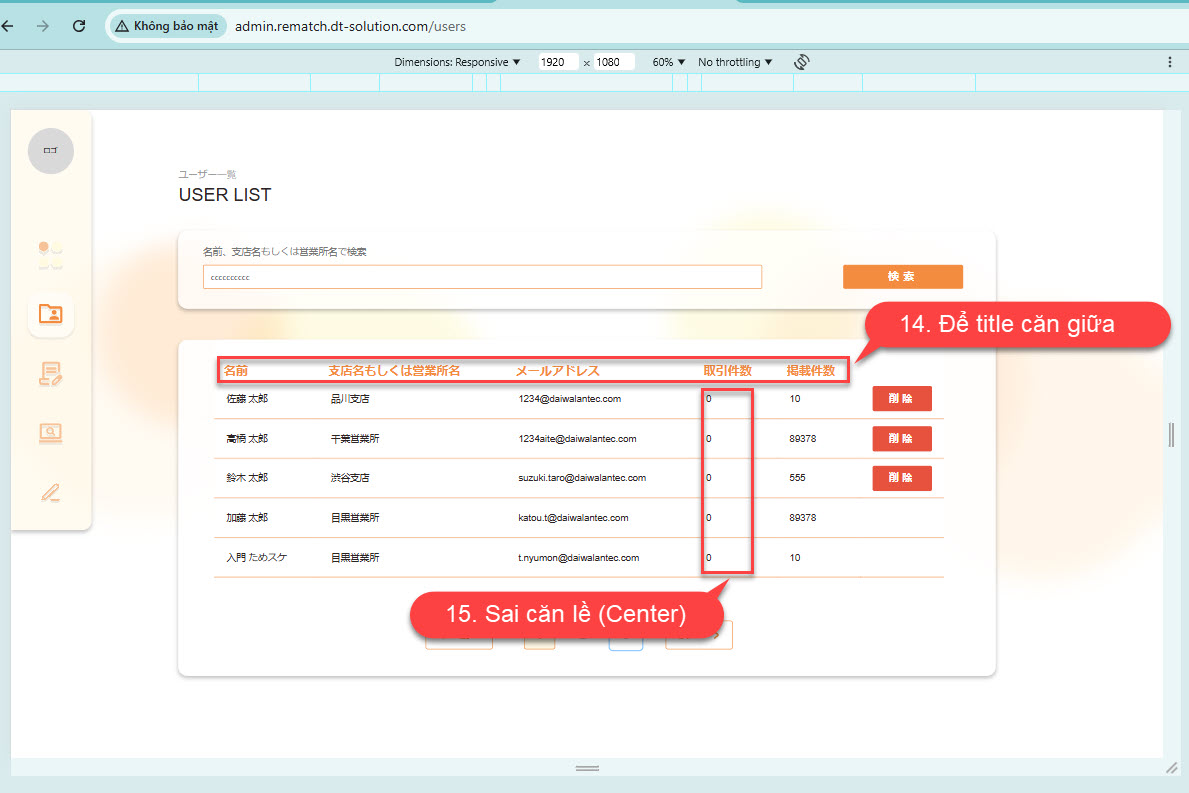Screen dimensions: 1189x793
Task: Reload the page with the refresh icon
Action: tap(79, 26)
